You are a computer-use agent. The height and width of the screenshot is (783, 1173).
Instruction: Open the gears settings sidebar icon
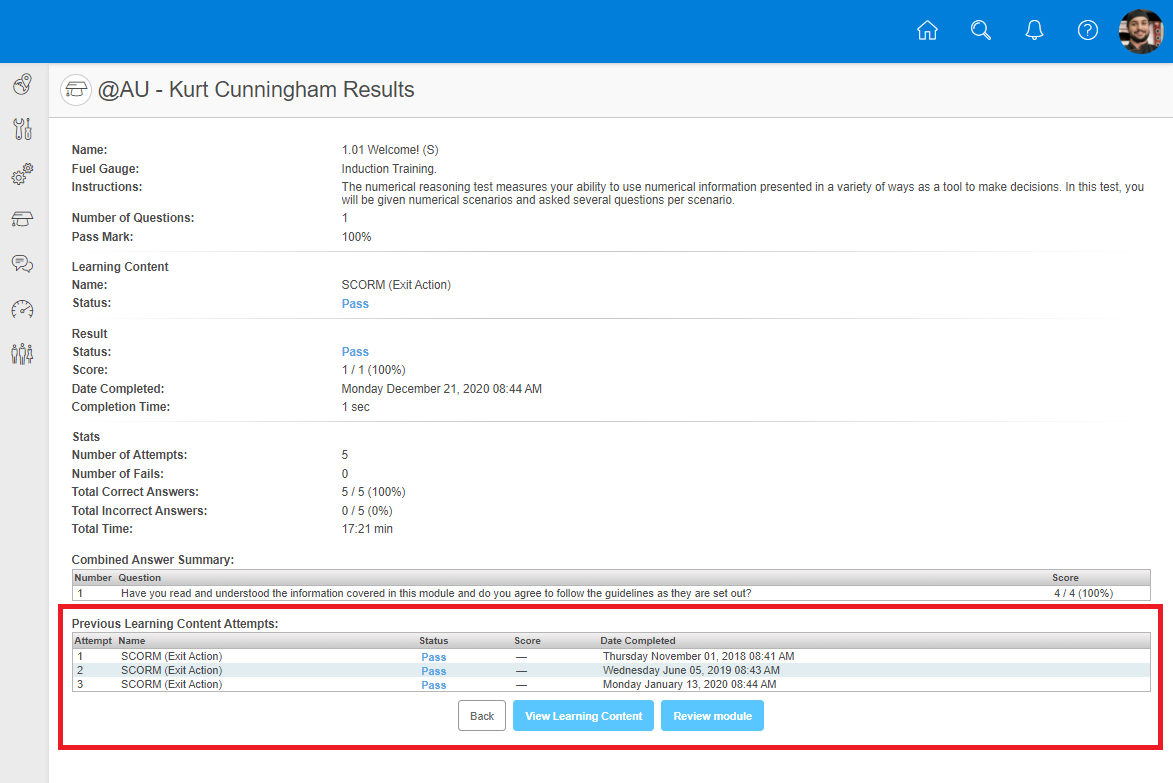(x=23, y=174)
